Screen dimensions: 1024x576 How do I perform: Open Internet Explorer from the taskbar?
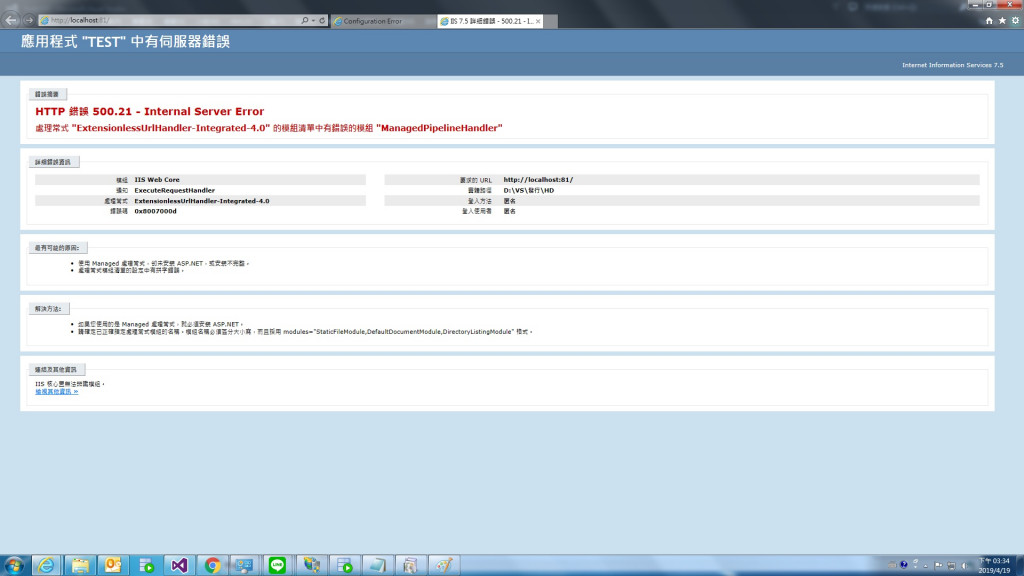46,565
